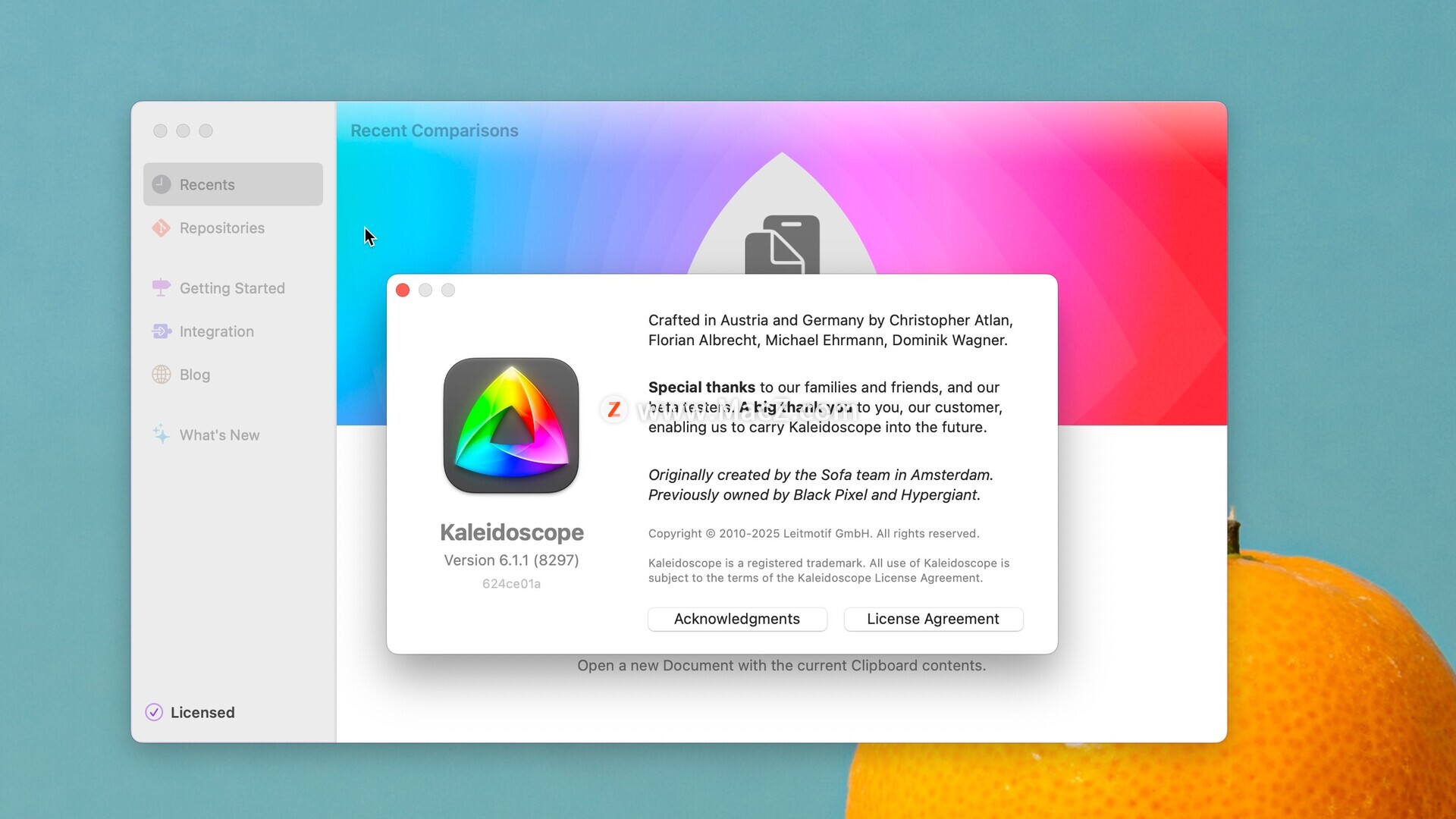Click the 'Special thanks' bold text
This screenshot has height=819, width=1456.
coord(701,388)
